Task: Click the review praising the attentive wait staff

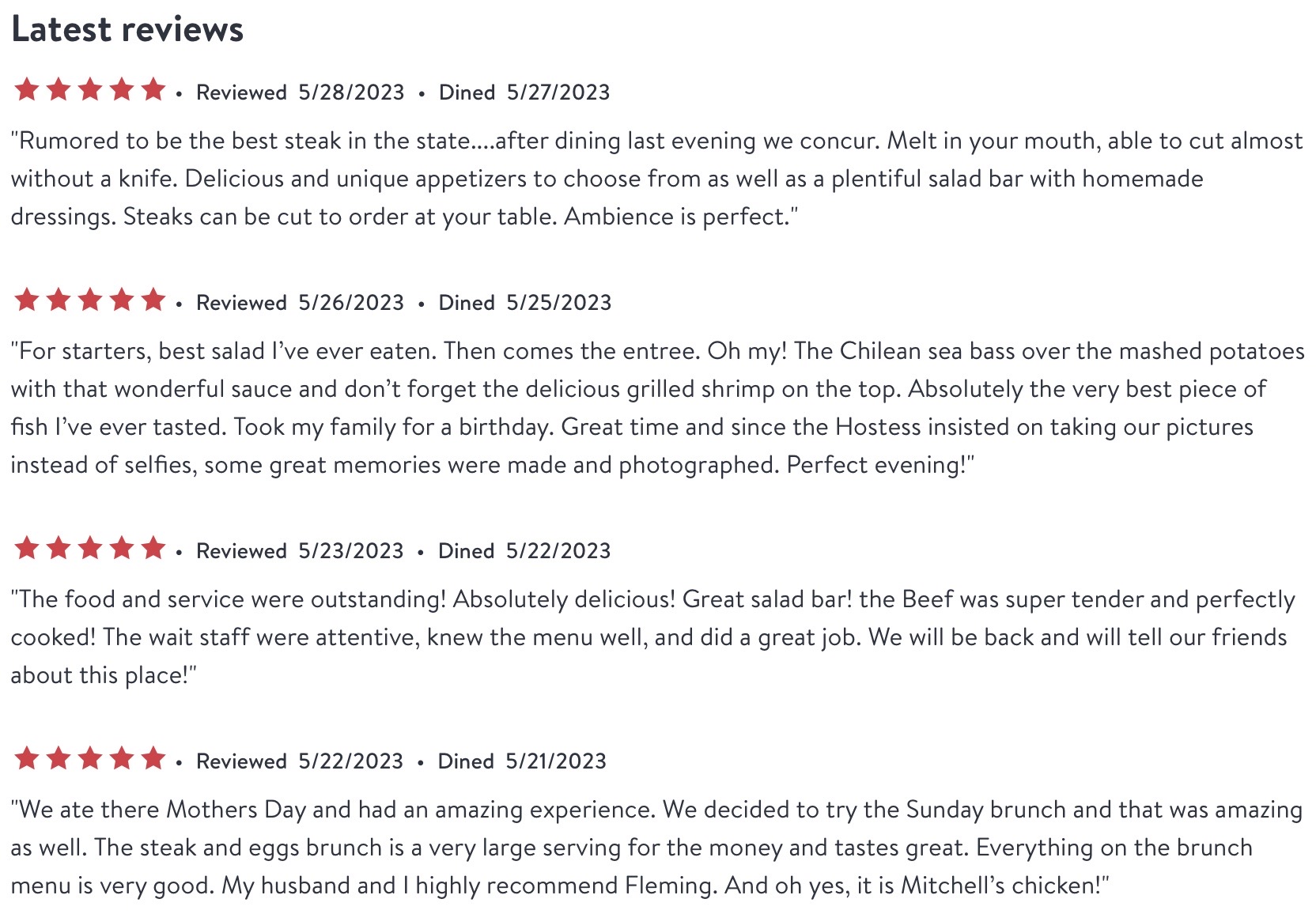Action: point(653,637)
